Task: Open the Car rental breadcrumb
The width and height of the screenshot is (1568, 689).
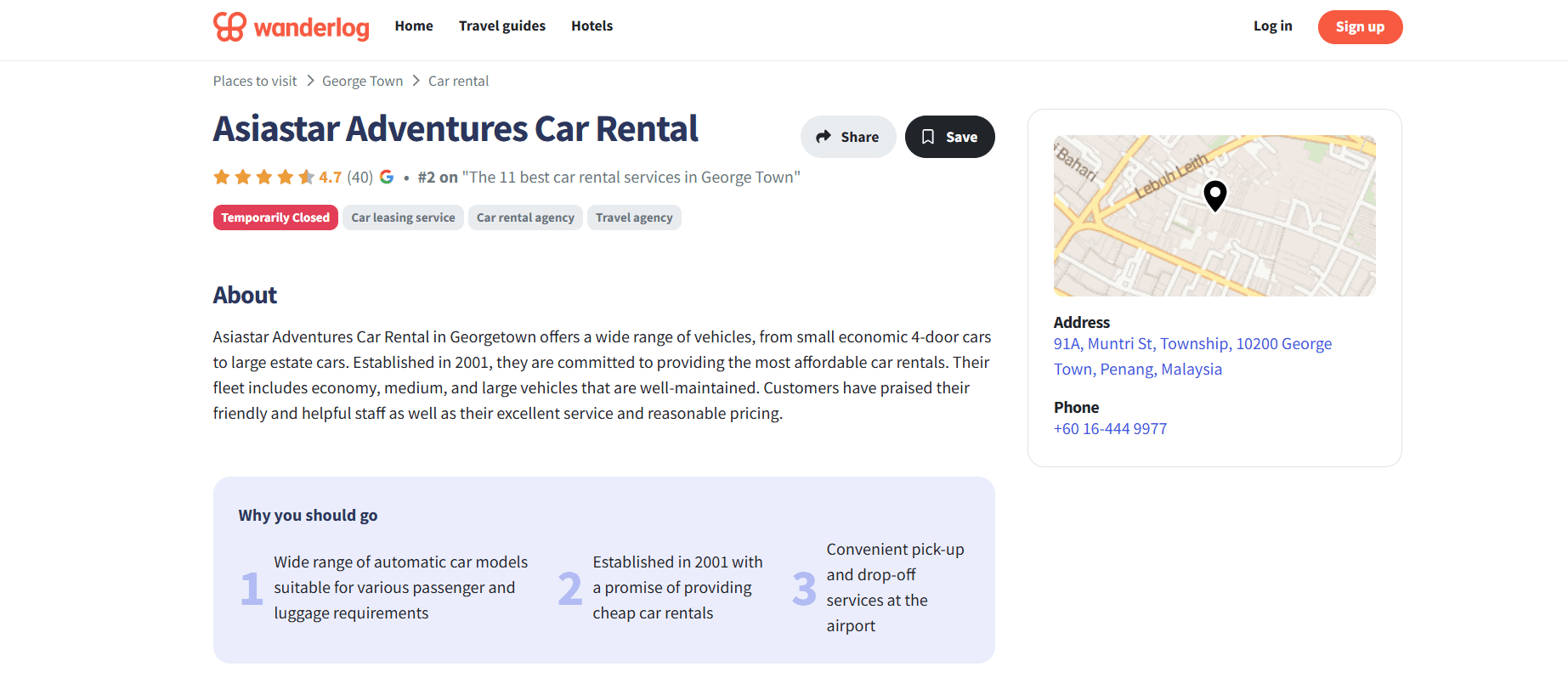Action: 458,81
